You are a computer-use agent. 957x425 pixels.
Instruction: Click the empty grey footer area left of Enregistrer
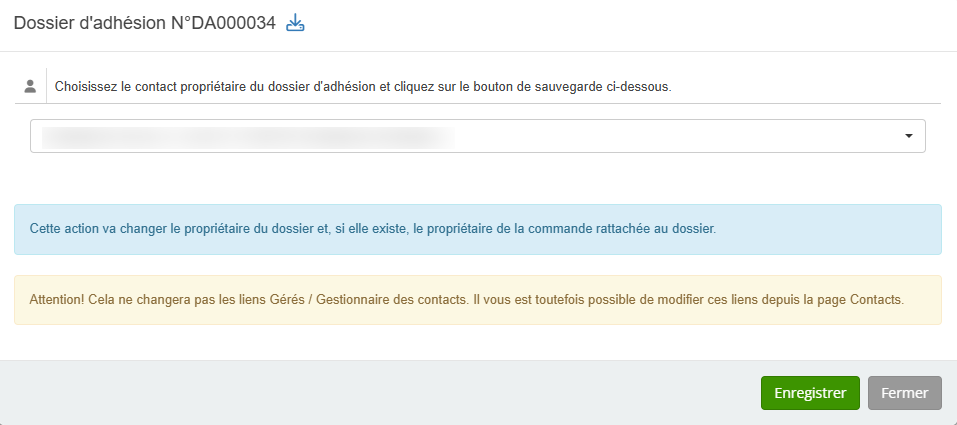click(380, 393)
